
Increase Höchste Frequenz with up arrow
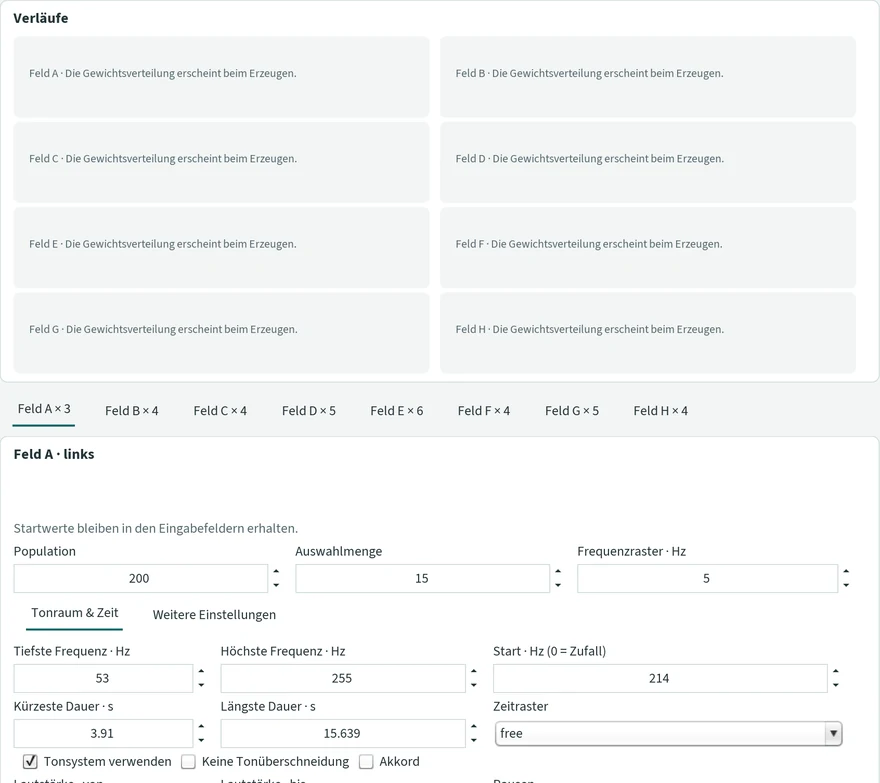(474, 671)
